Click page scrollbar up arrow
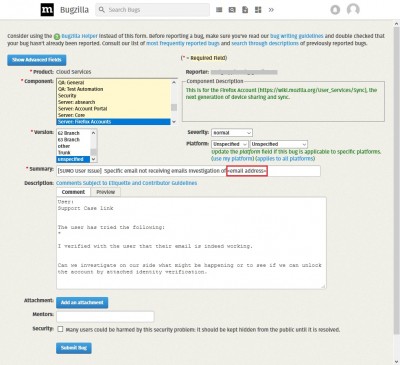Viewport: 400px width, 365px height. tap(396, 24)
